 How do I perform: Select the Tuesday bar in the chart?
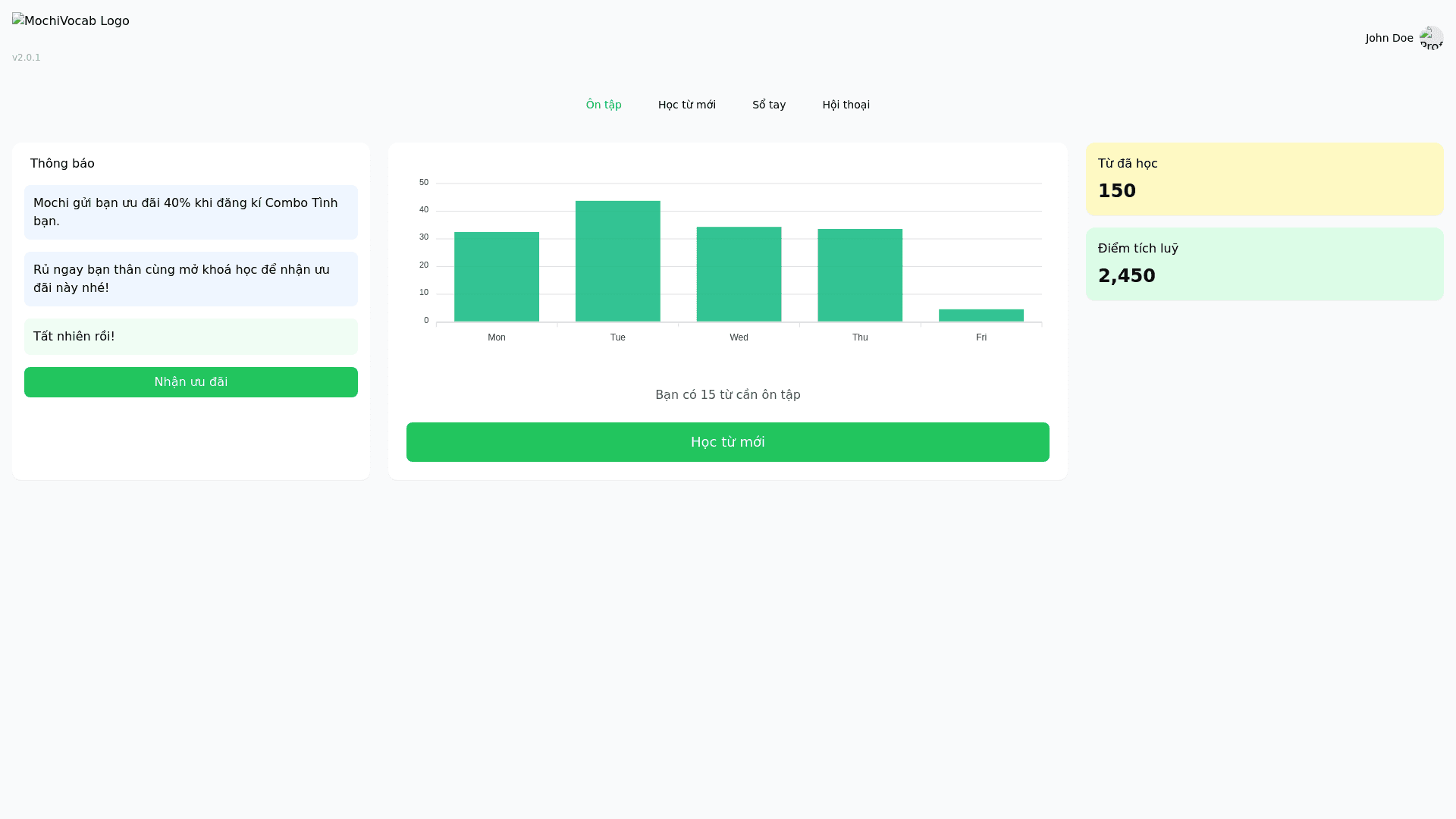[x=617, y=262]
